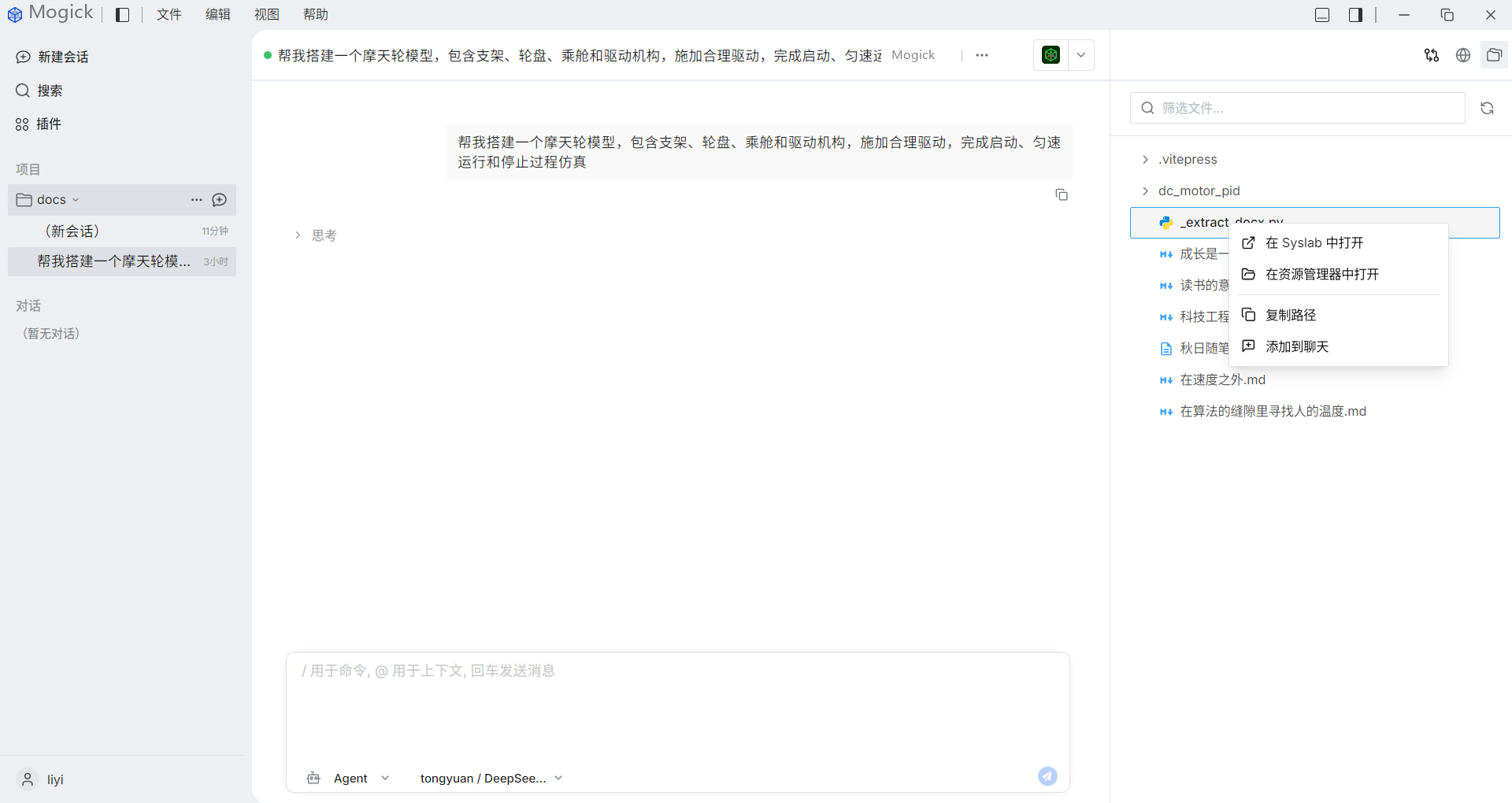The image size is (1512, 803).
Task: Select the (新会话) conversation
Action: tap(122, 231)
